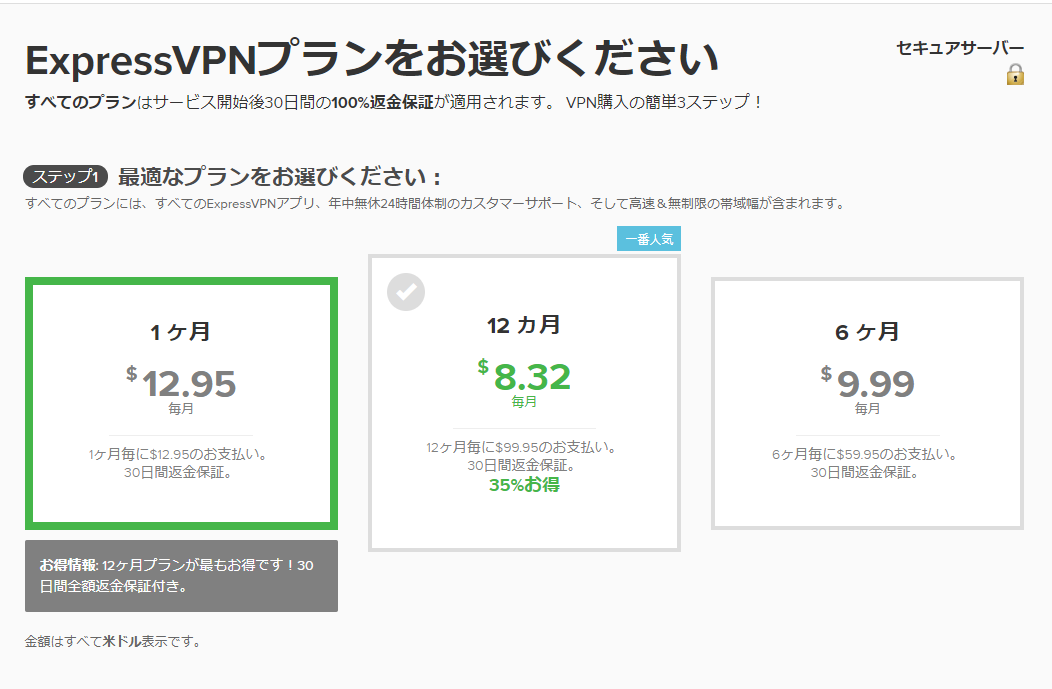Screen dimensions: 1052x689
Task: Click the secure server padlock icon
Action: tap(1015, 74)
